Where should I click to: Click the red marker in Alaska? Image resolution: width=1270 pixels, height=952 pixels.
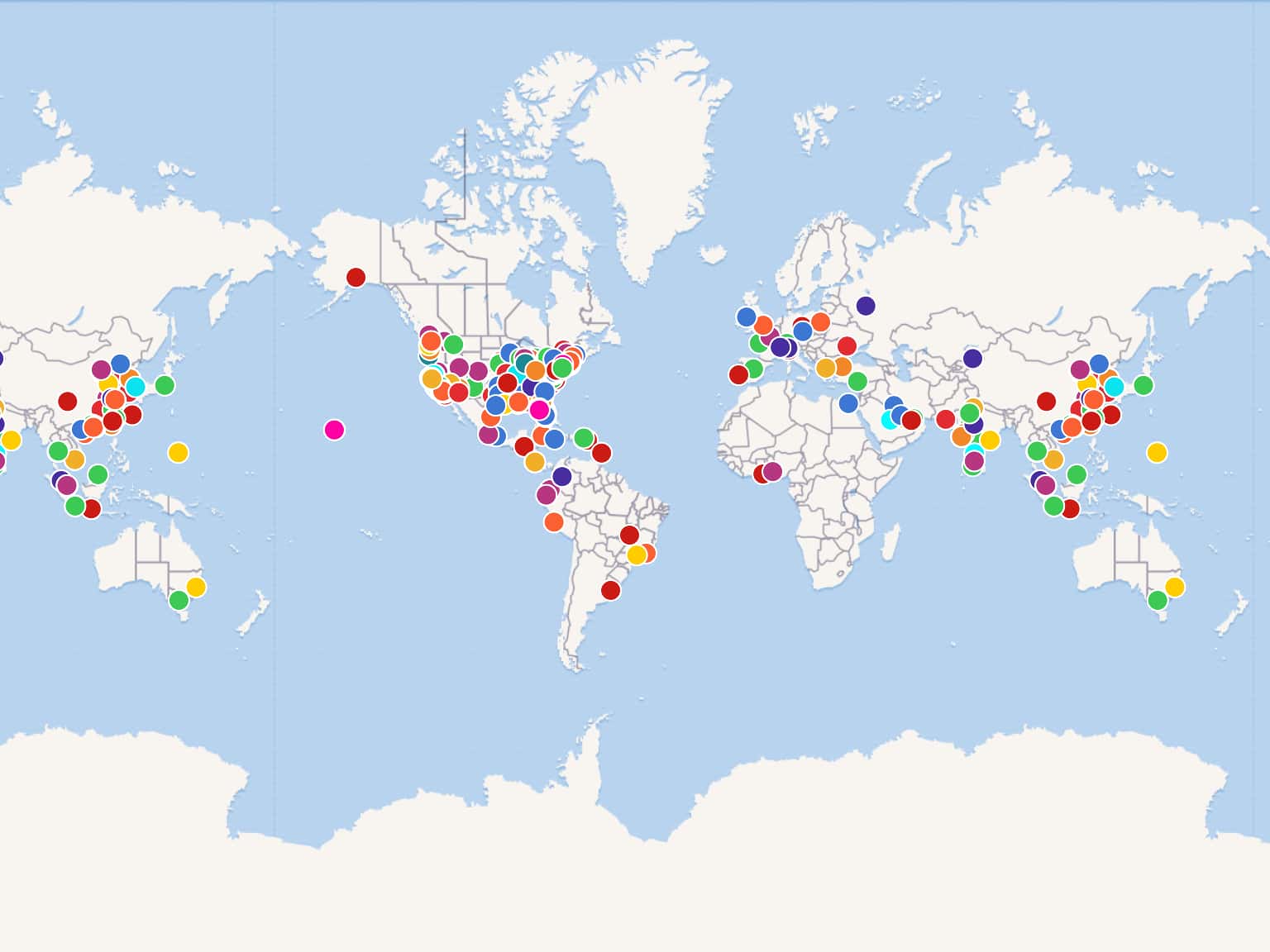tap(356, 278)
